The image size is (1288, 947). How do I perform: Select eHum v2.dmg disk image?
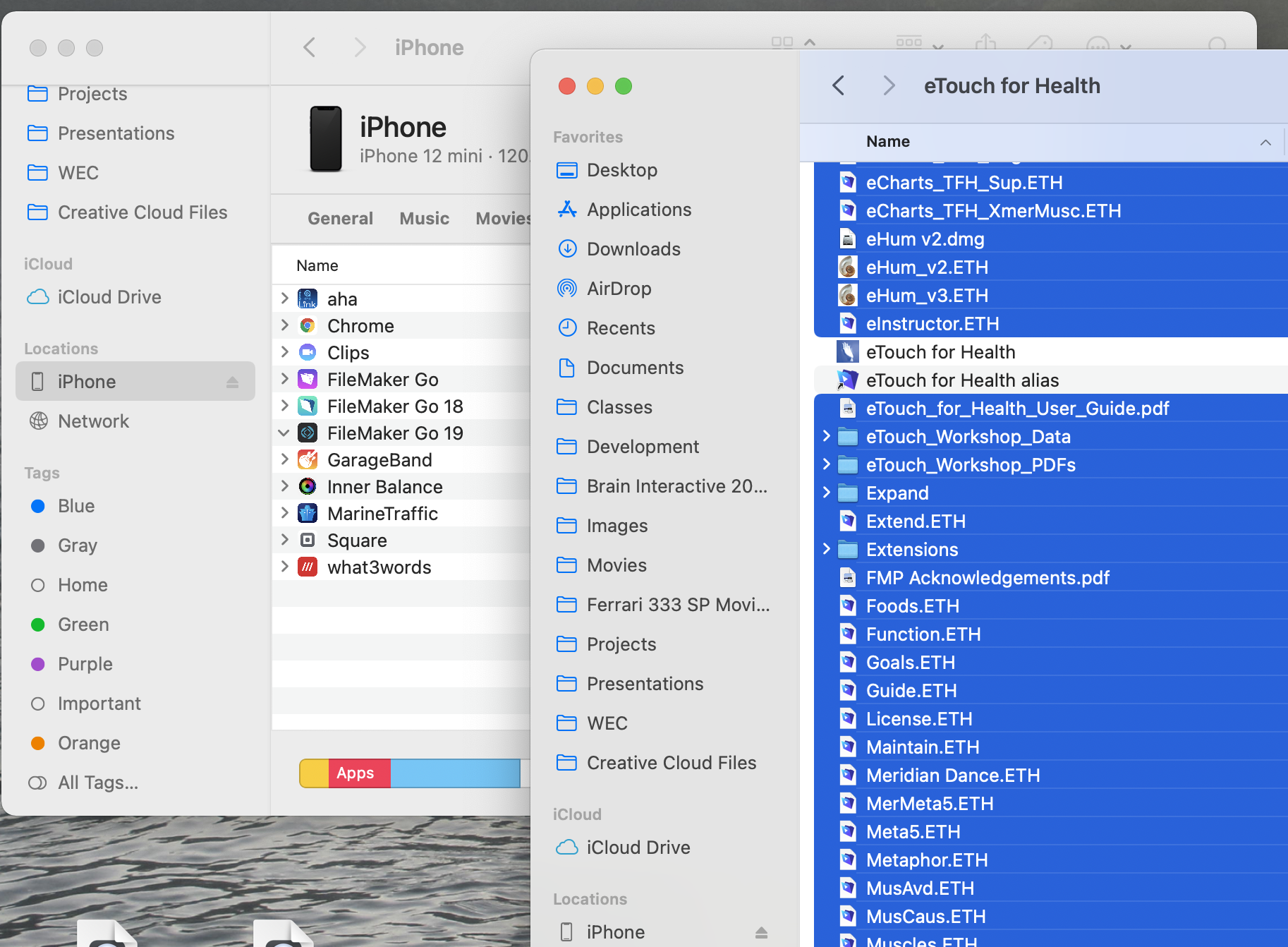1051,239
